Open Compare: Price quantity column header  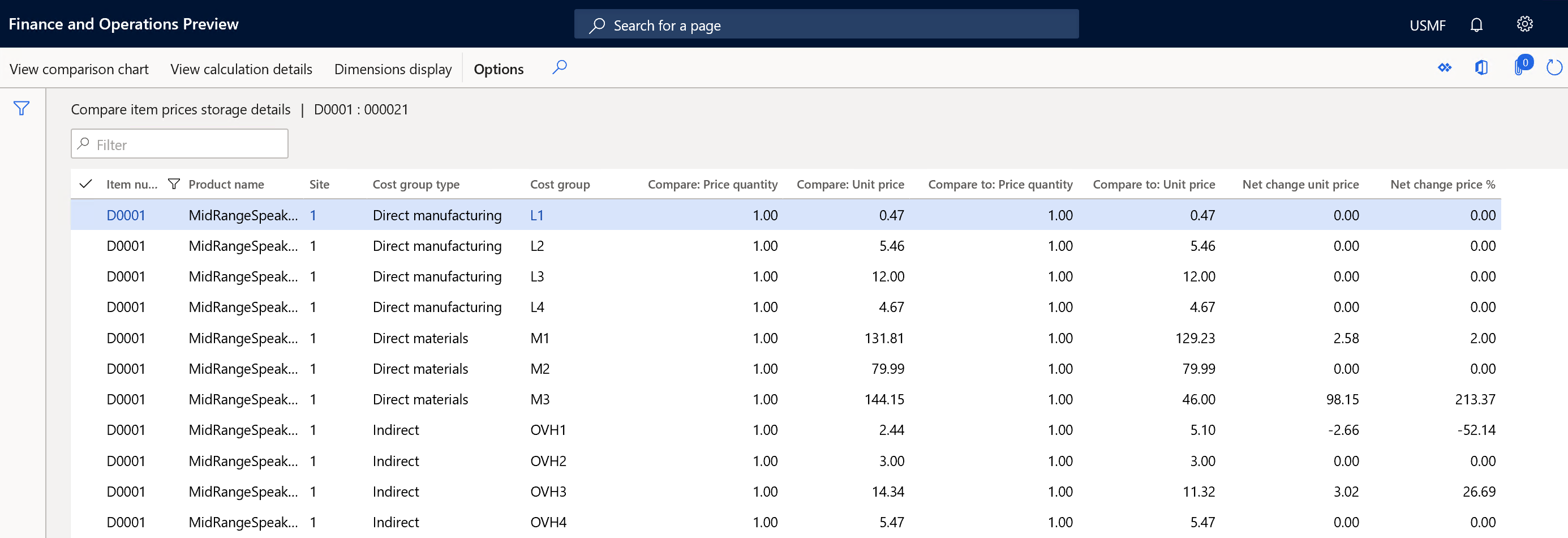click(x=712, y=184)
